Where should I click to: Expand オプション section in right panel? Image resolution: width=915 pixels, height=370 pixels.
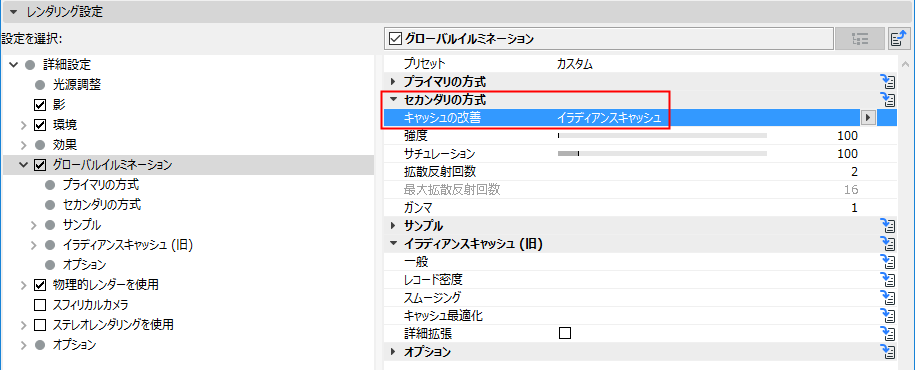point(393,352)
